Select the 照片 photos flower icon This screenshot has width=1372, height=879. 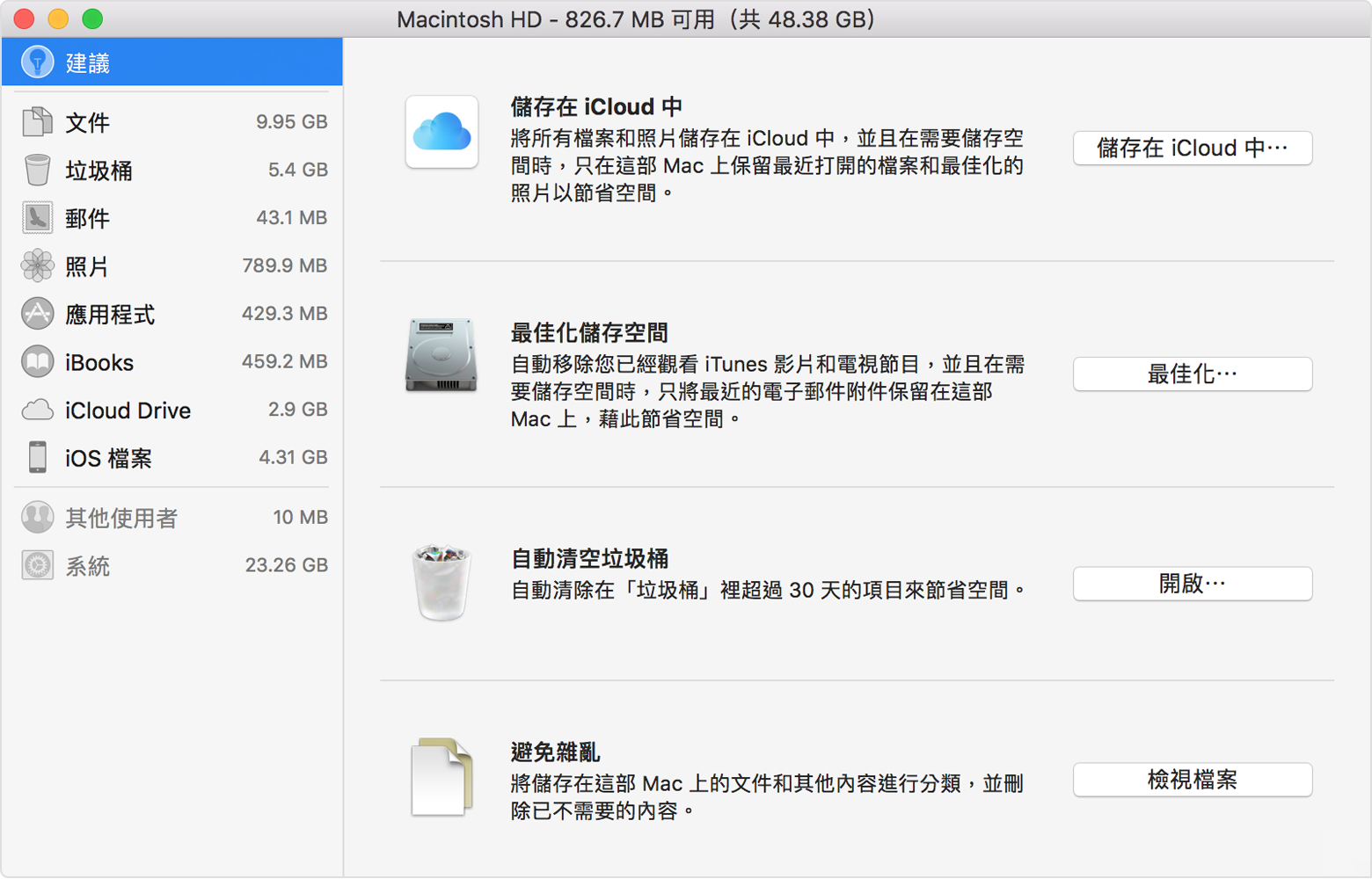pyautogui.click(x=37, y=265)
